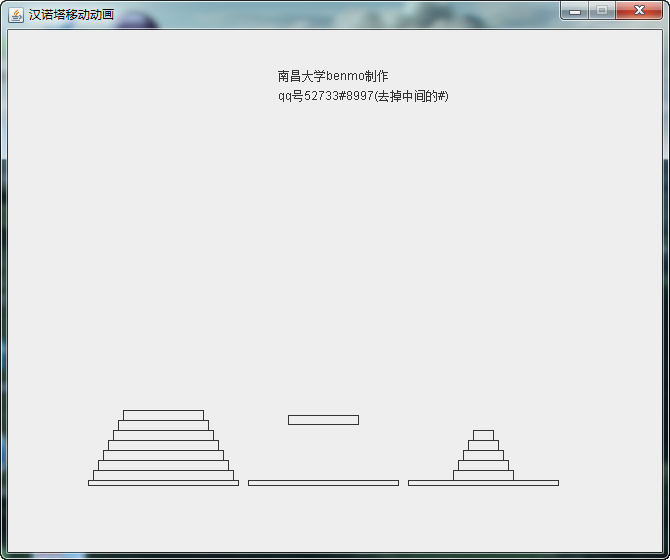The image size is (670, 560).
Task: Click the second disk from bottom on right tower
Action: [483, 465]
